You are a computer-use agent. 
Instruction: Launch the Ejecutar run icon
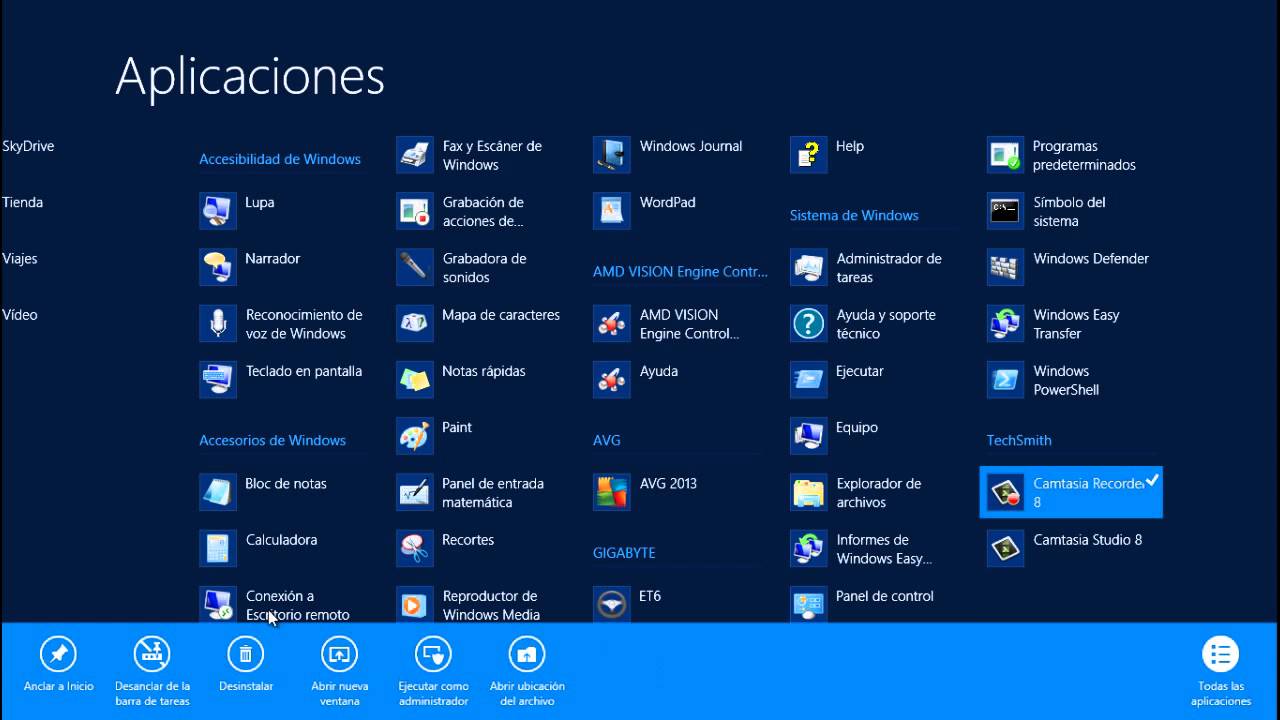pos(809,380)
